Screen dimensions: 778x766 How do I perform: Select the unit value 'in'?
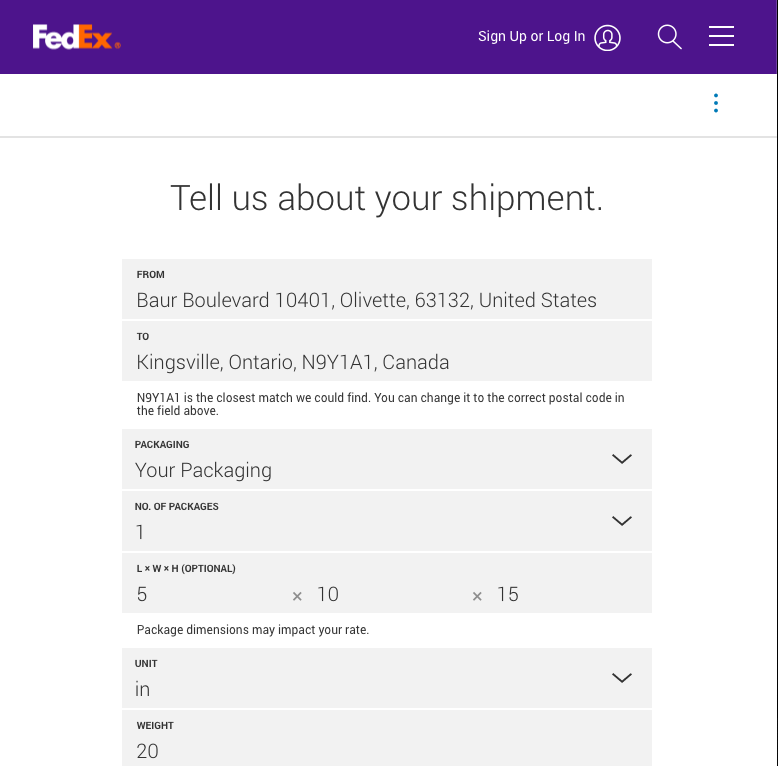pyautogui.click(x=142, y=689)
